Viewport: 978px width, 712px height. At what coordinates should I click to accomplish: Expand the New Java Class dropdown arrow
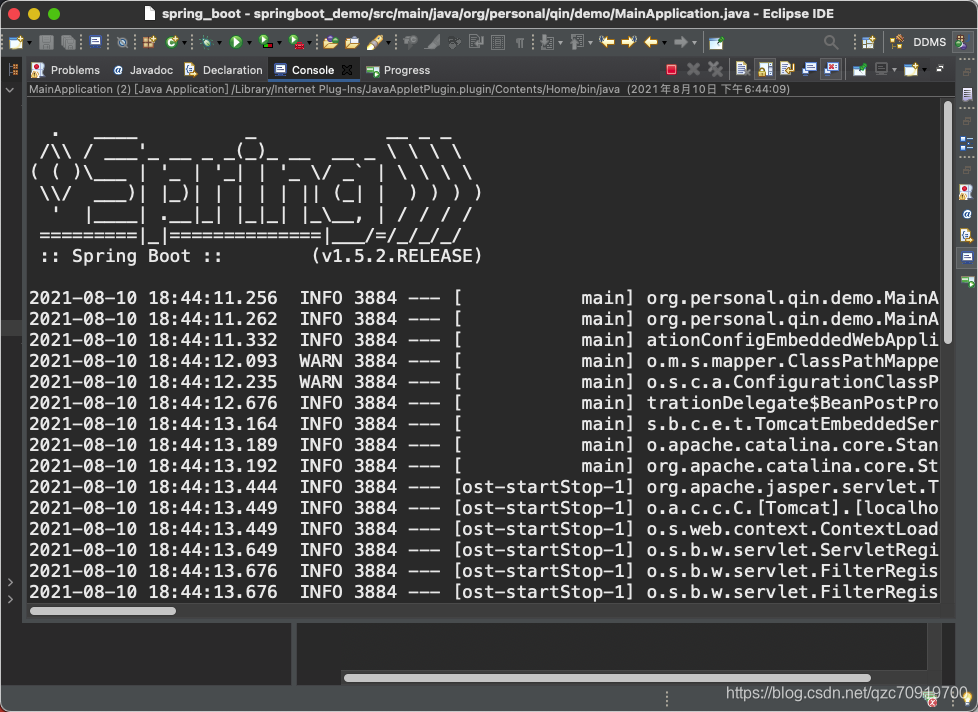184,43
